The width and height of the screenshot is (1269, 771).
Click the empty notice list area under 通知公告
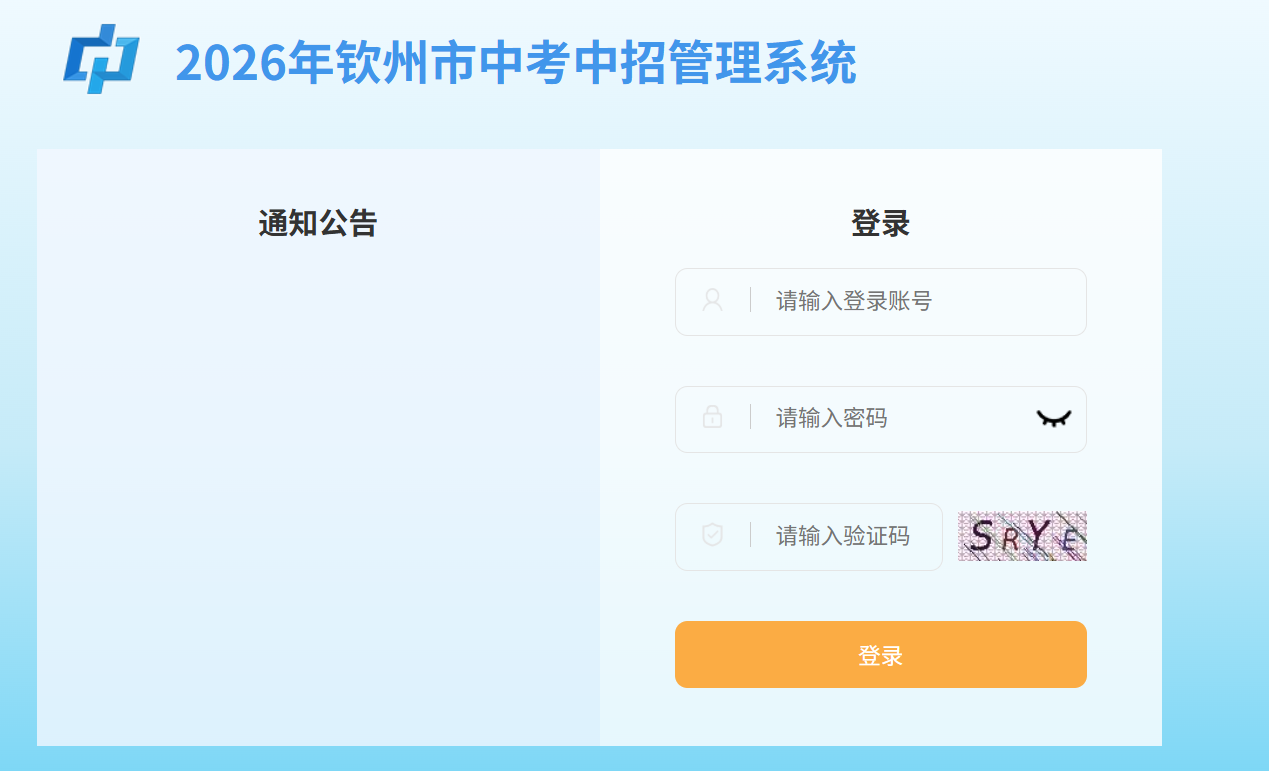tap(318, 490)
